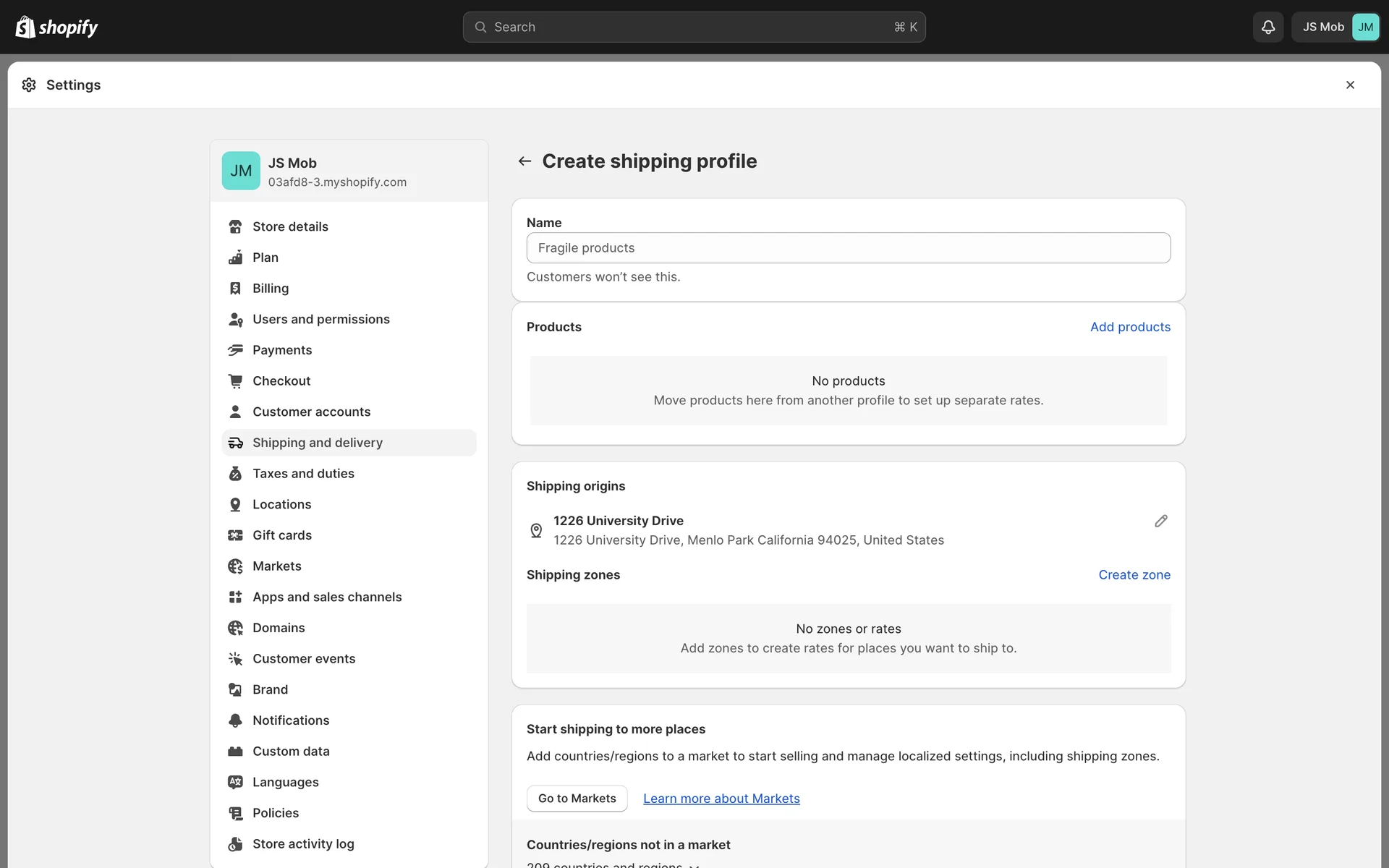Screen dimensions: 1389x868
Task: Open Taxes and duties settings
Action: pyautogui.click(x=303, y=474)
